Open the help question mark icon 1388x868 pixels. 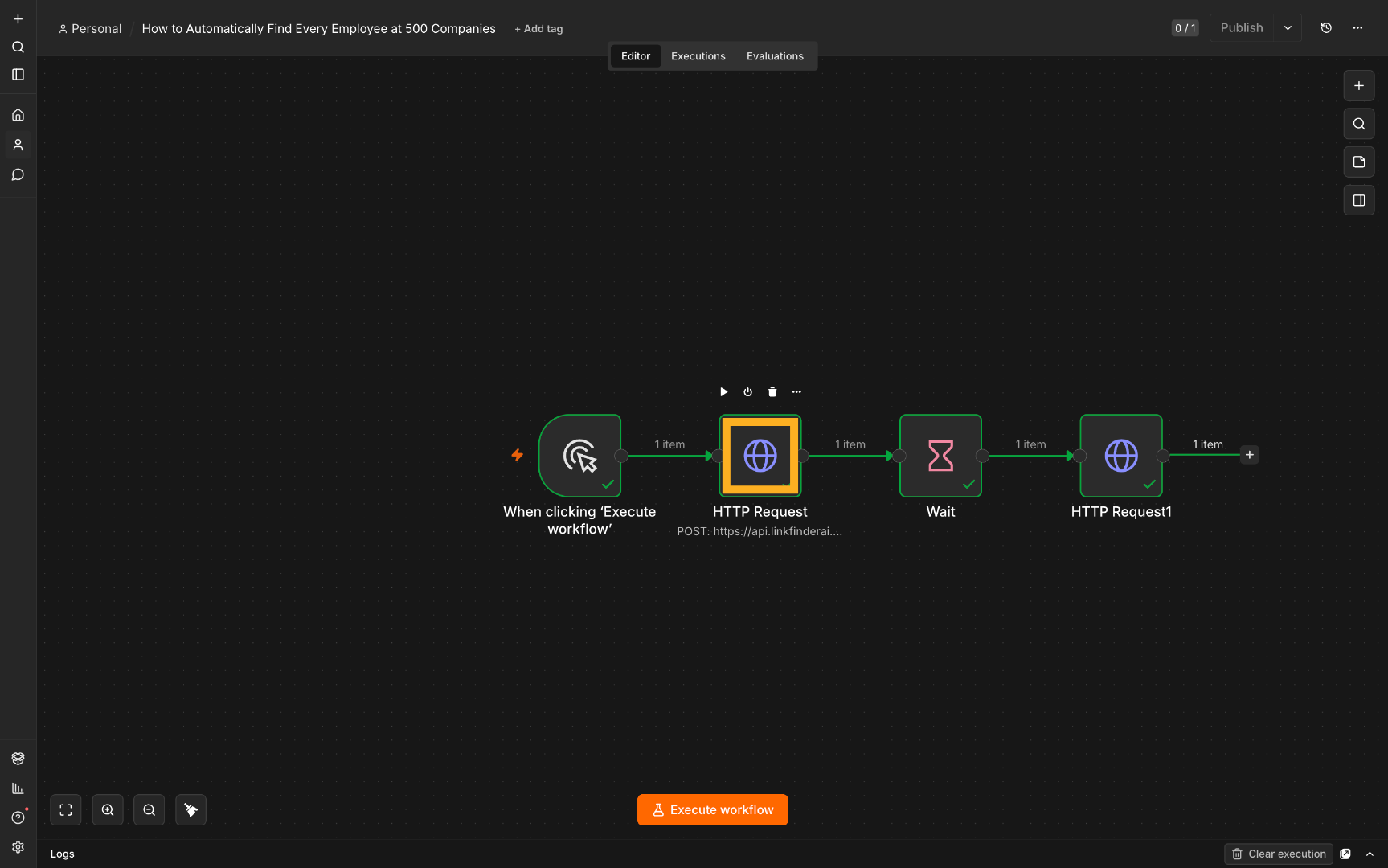point(18,817)
